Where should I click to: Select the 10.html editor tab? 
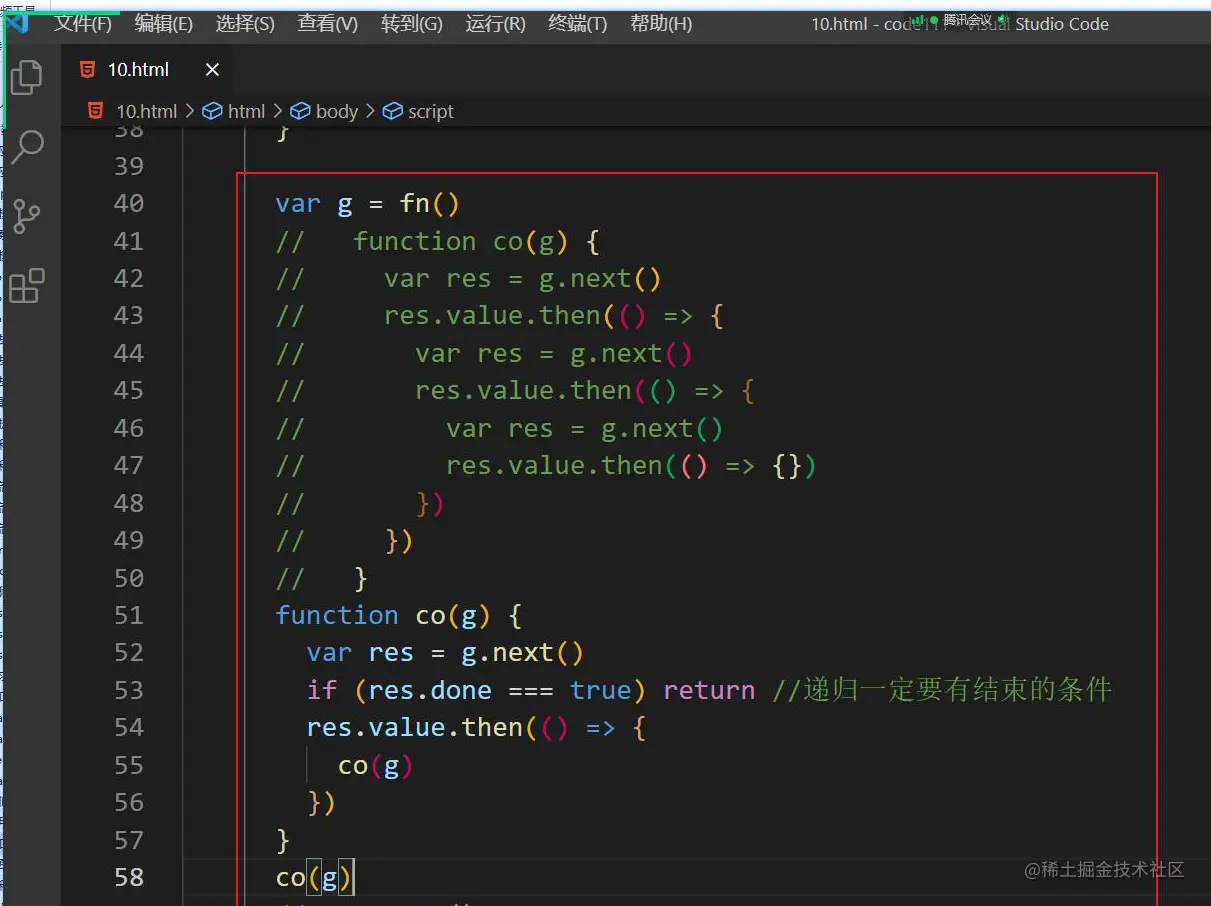pos(149,70)
